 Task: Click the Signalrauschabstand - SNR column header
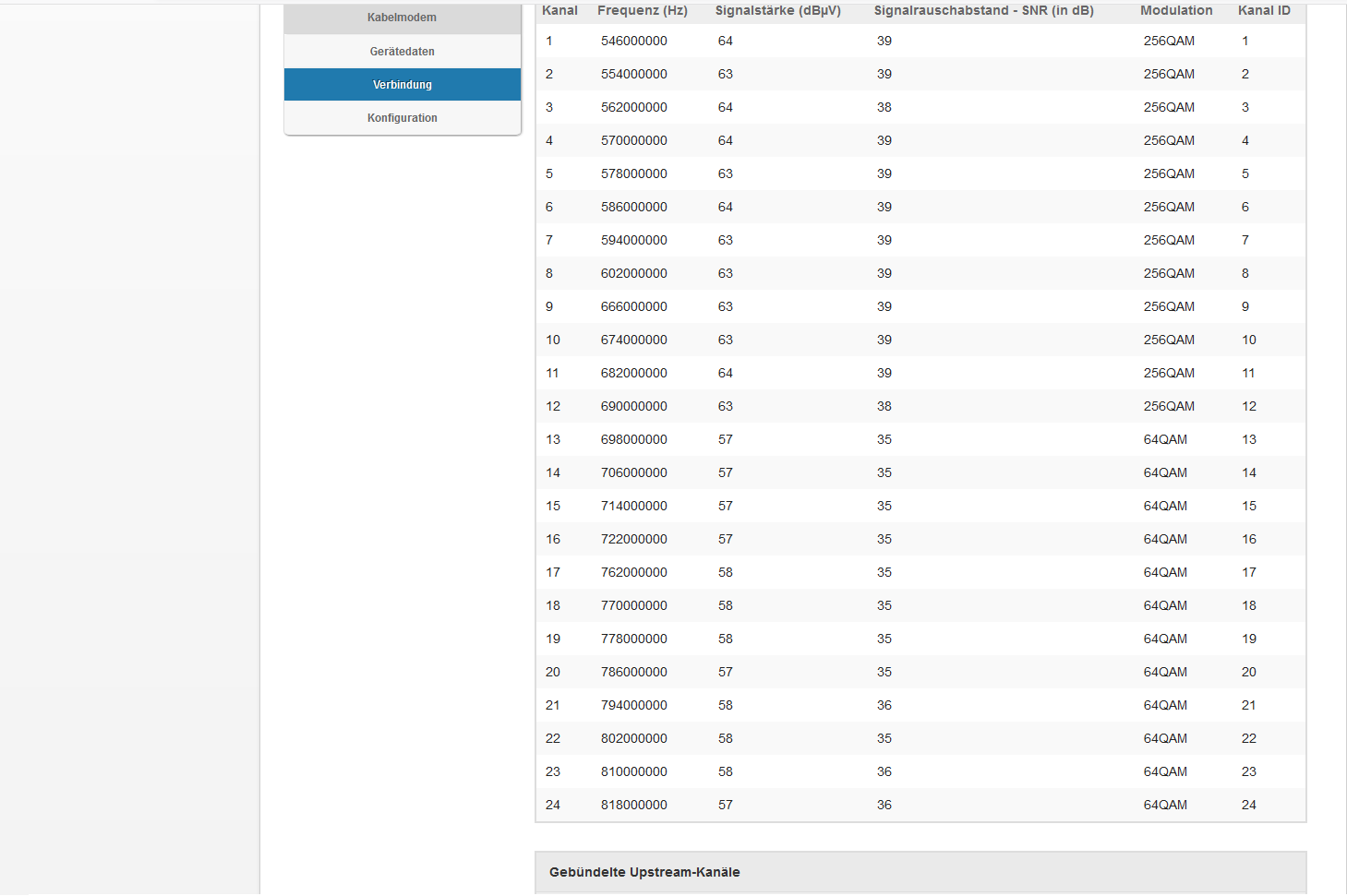[984, 10]
